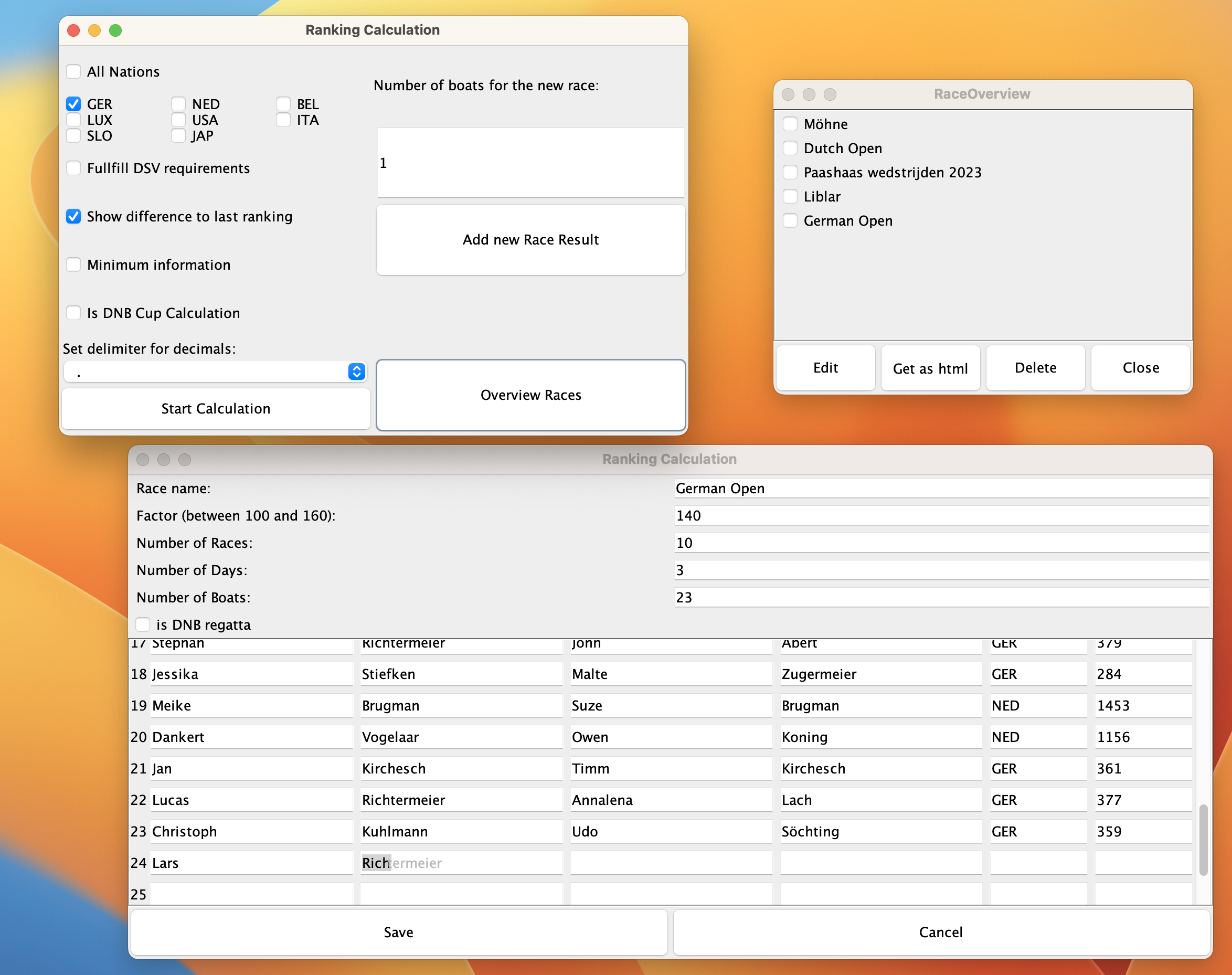The image size is (1232, 975).
Task: Click the yellow minimize button on Ranking Calculation
Action: (x=94, y=30)
